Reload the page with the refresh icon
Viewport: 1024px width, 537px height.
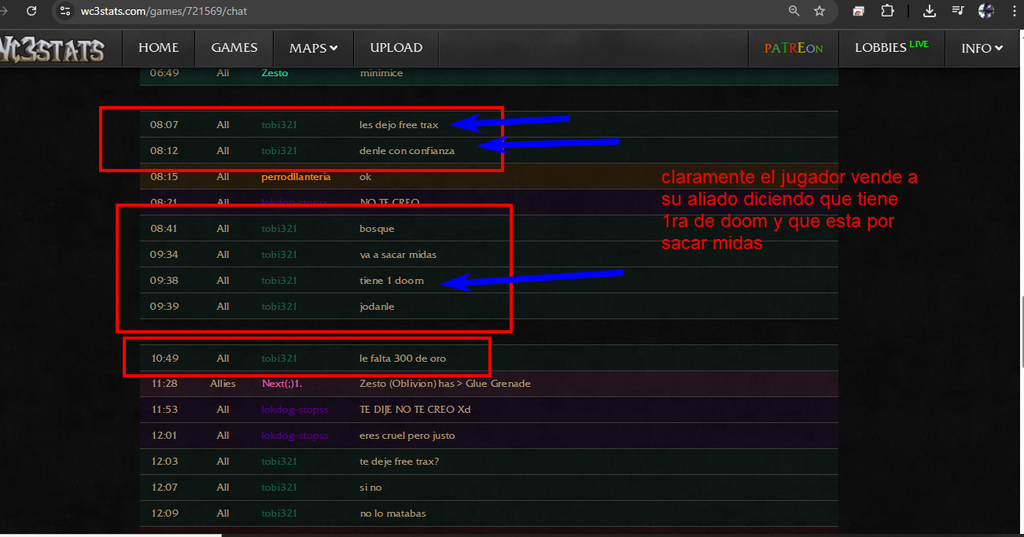coord(31,11)
